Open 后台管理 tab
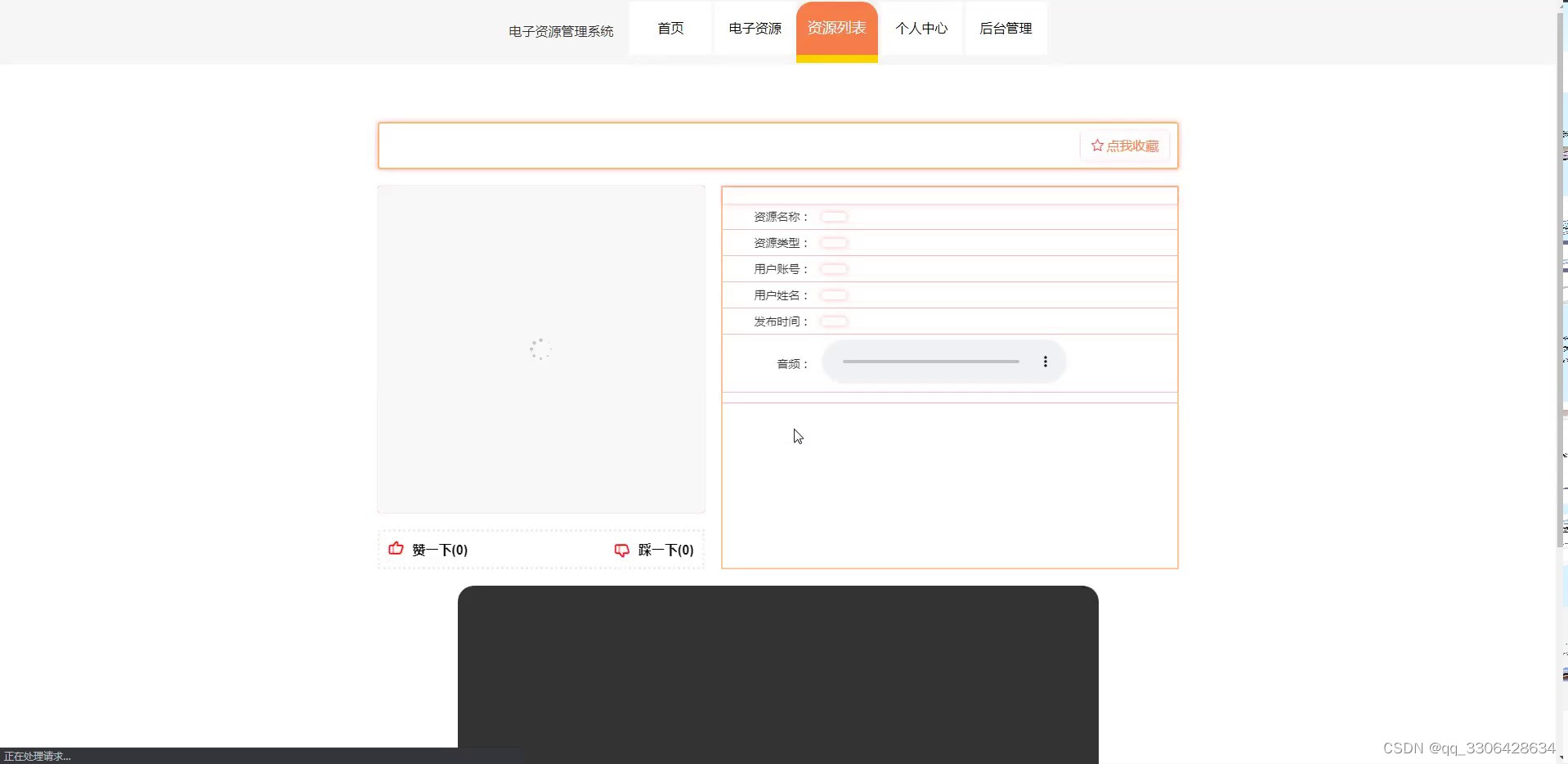Viewport: 1568px width, 764px height. point(1006,29)
